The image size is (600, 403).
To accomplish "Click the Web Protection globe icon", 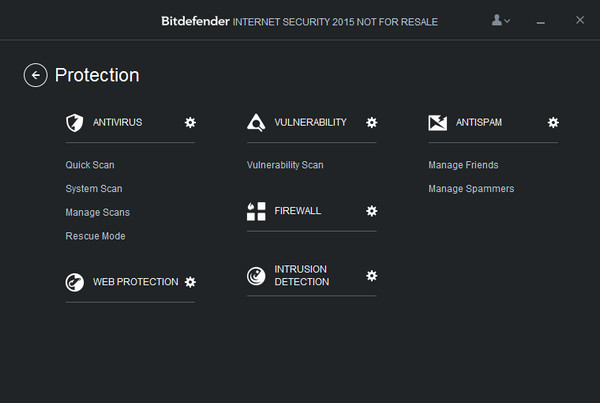I will 74,283.
